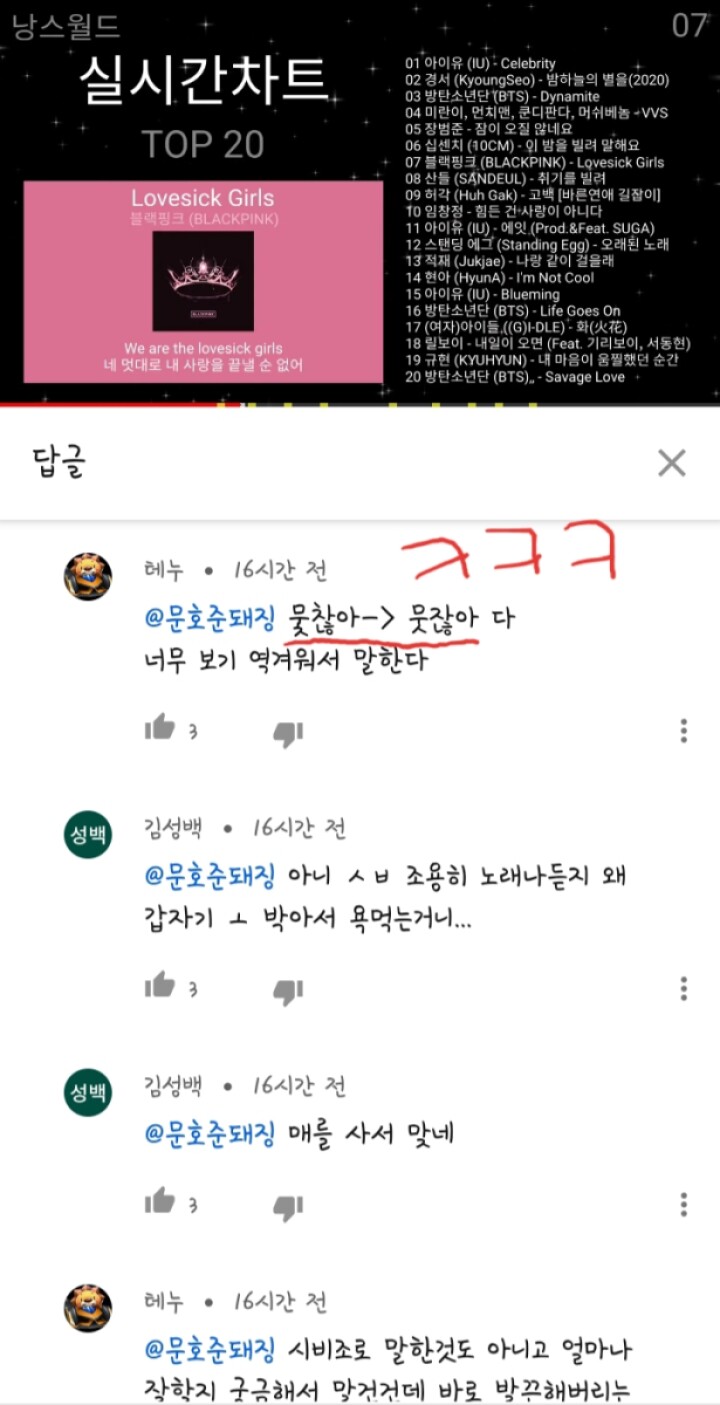Open 헤누's avatar on the bottom reply
Image resolution: width=720 pixels, height=1405 pixels.
[88, 1308]
